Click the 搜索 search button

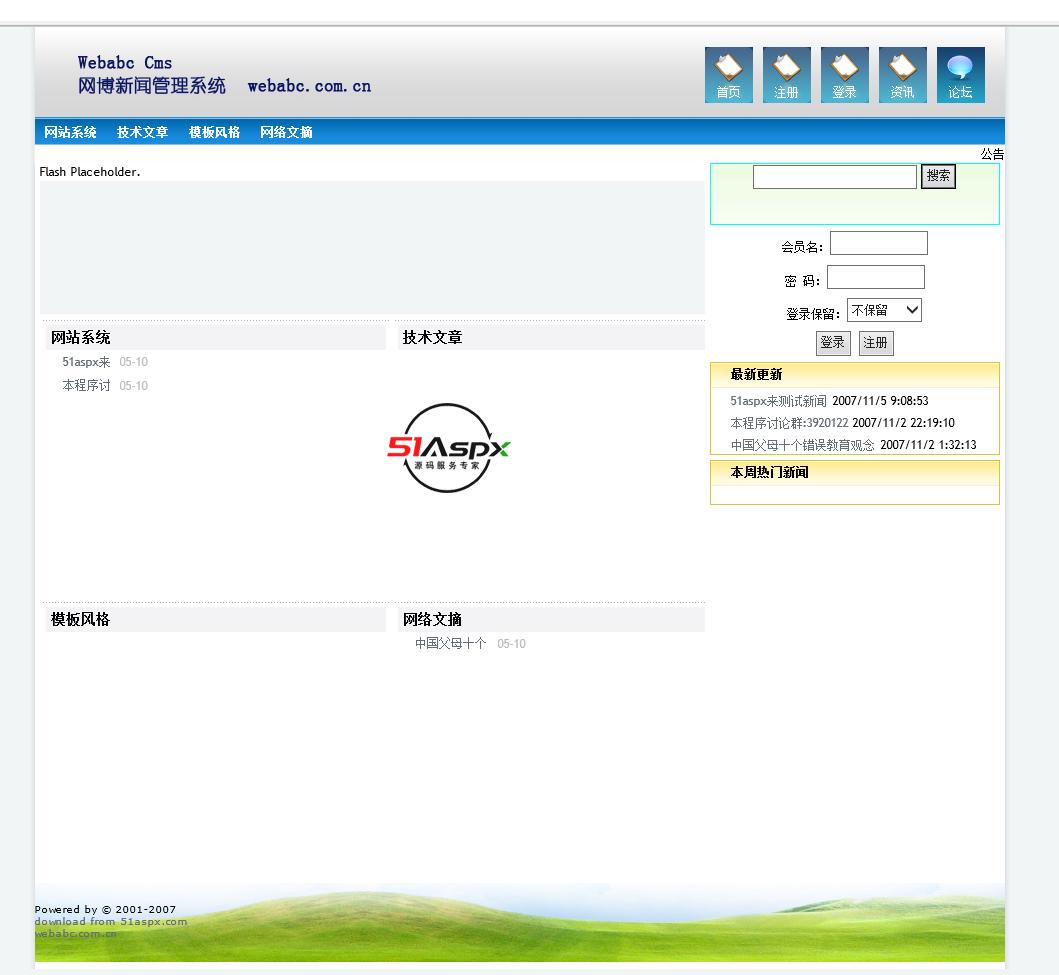pyautogui.click(x=939, y=176)
